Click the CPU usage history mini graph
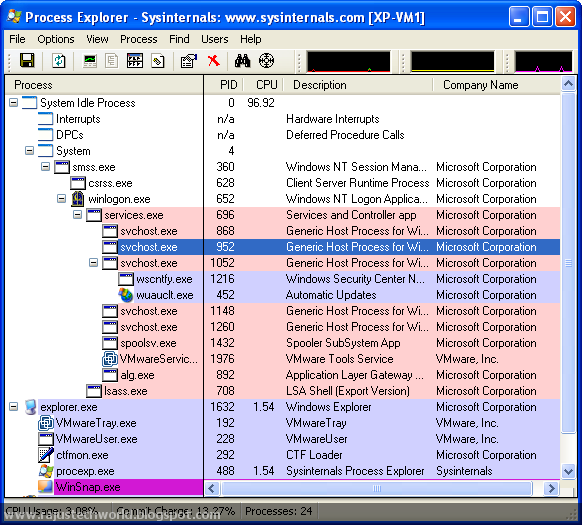582x525 pixels. [x=348, y=62]
